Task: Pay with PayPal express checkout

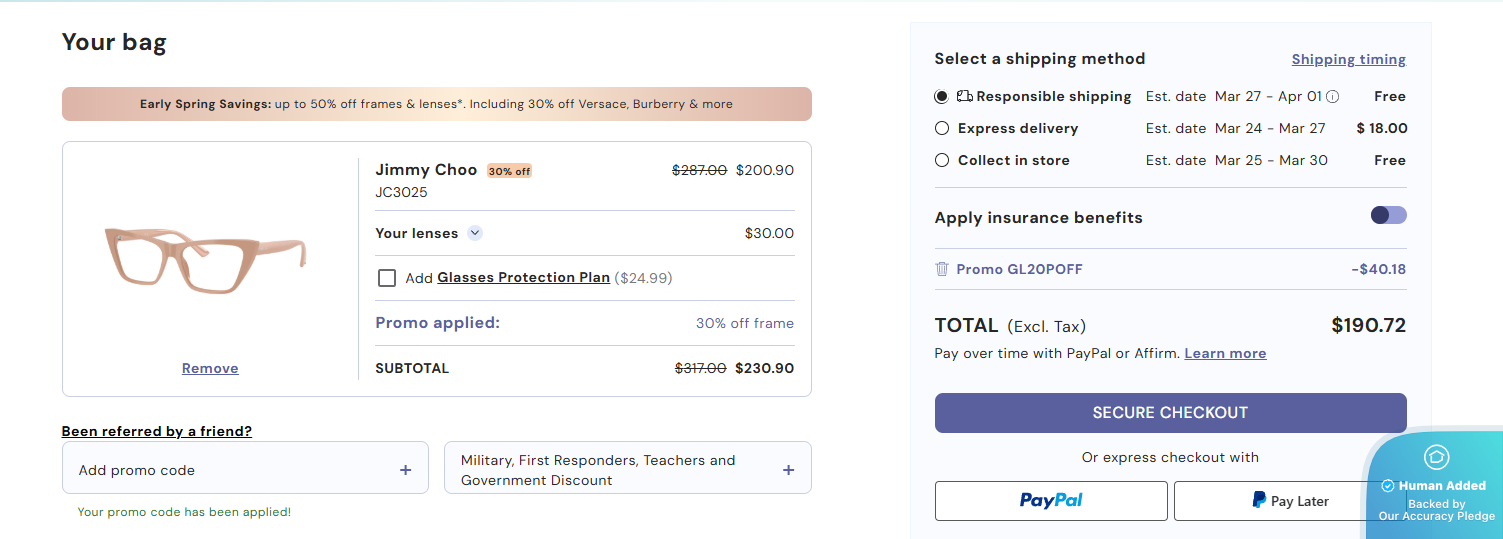Action: (1051, 501)
